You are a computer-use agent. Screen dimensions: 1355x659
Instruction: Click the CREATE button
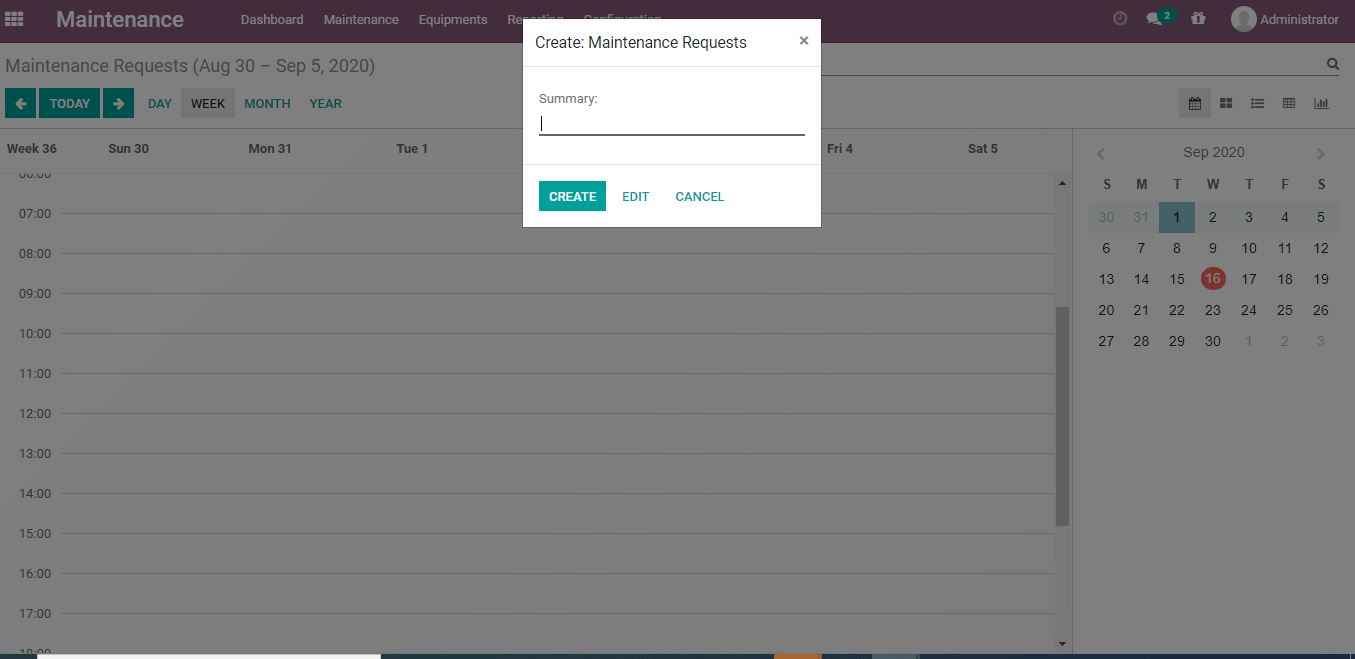click(x=572, y=196)
